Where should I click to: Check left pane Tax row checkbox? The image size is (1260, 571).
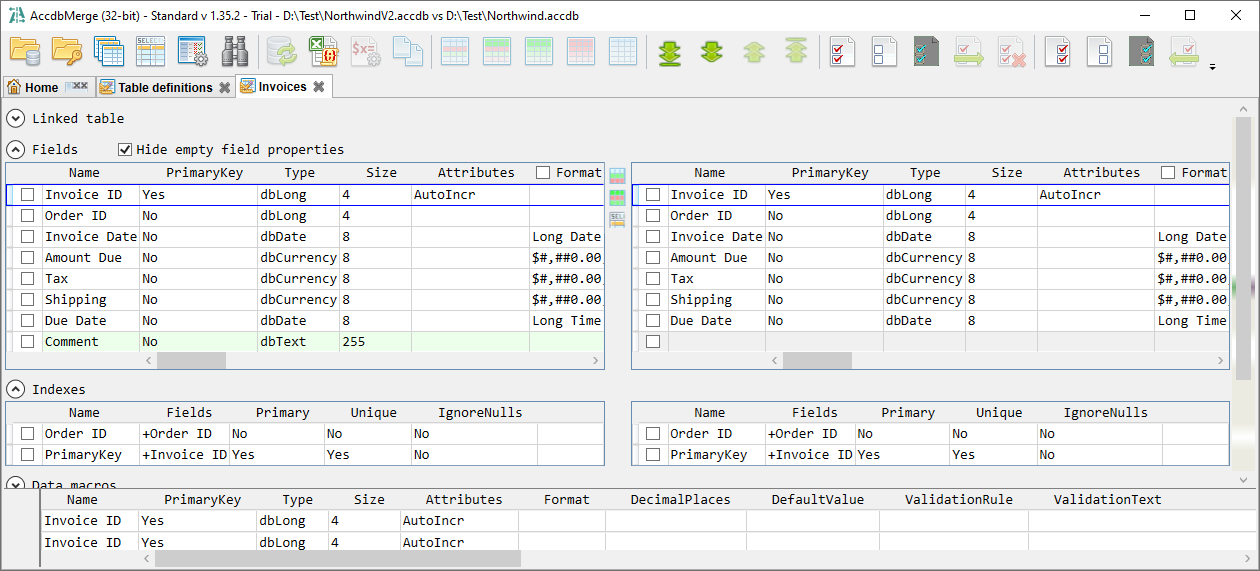tap(28, 279)
